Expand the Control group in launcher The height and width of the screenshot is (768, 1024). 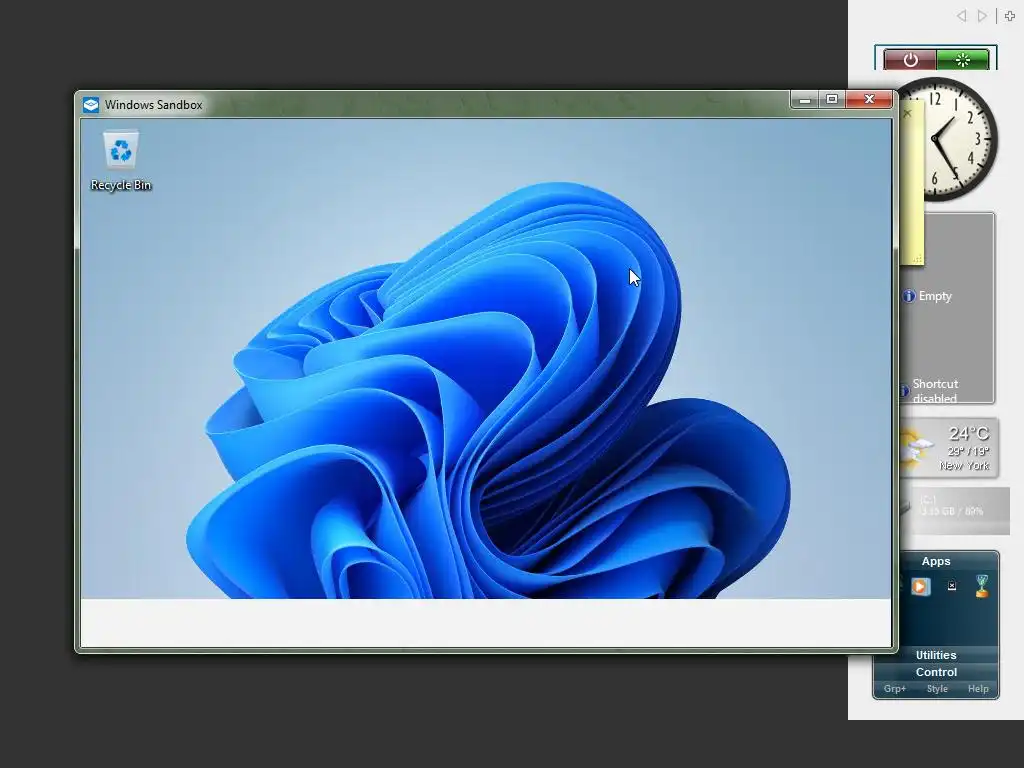pos(936,672)
